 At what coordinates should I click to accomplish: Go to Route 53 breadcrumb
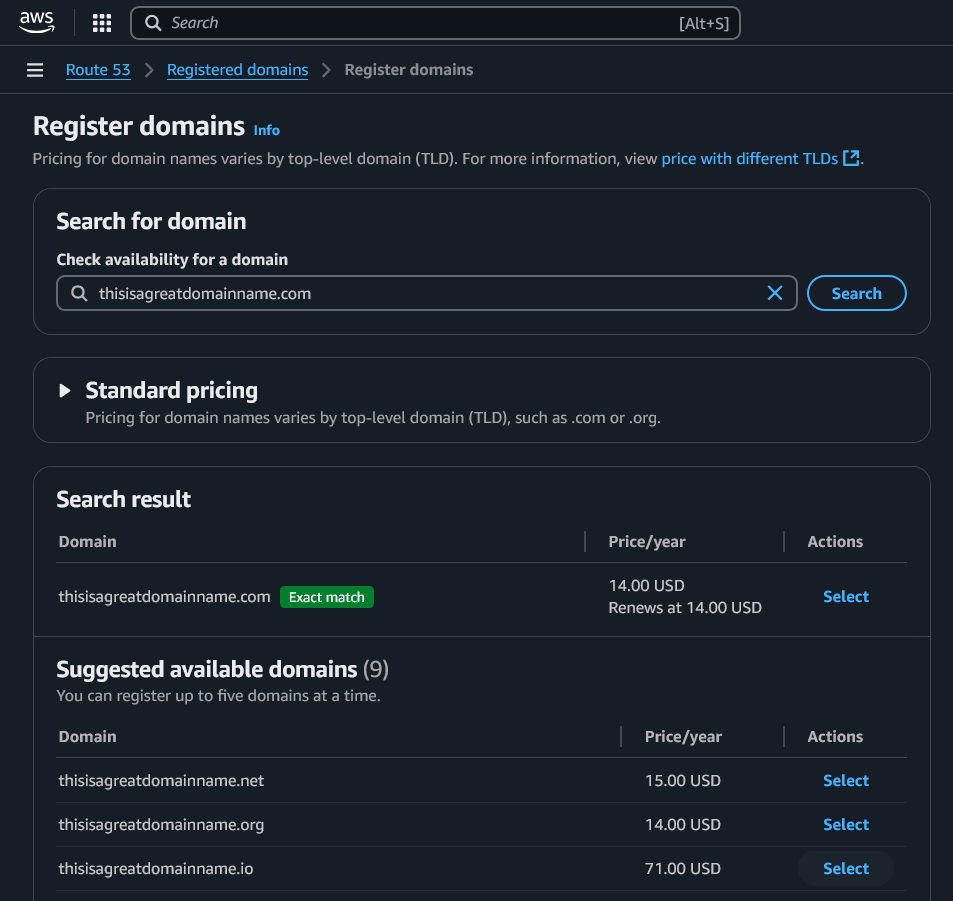tap(98, 70)
